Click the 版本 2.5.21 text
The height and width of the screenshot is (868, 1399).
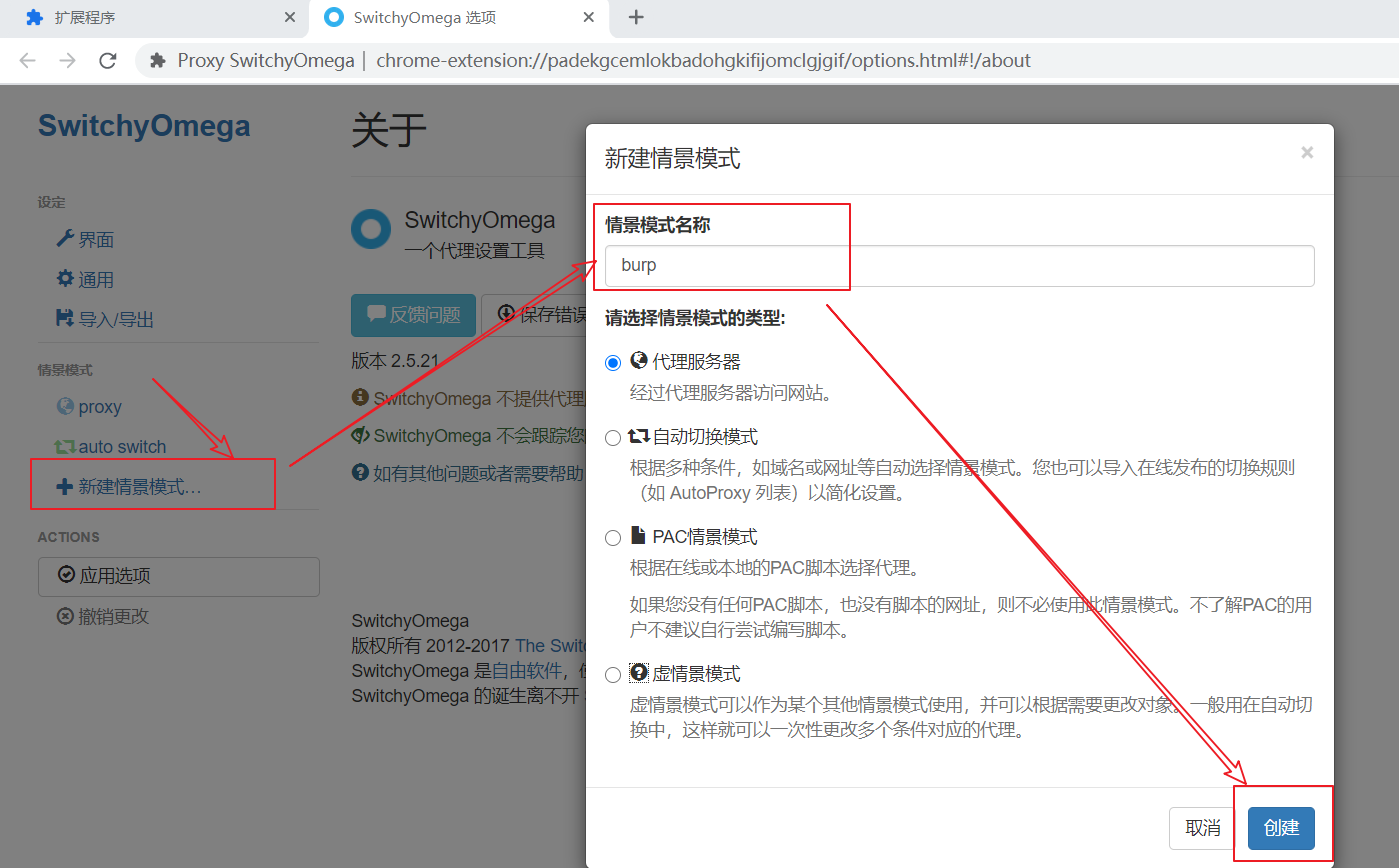tap(395, 361)
